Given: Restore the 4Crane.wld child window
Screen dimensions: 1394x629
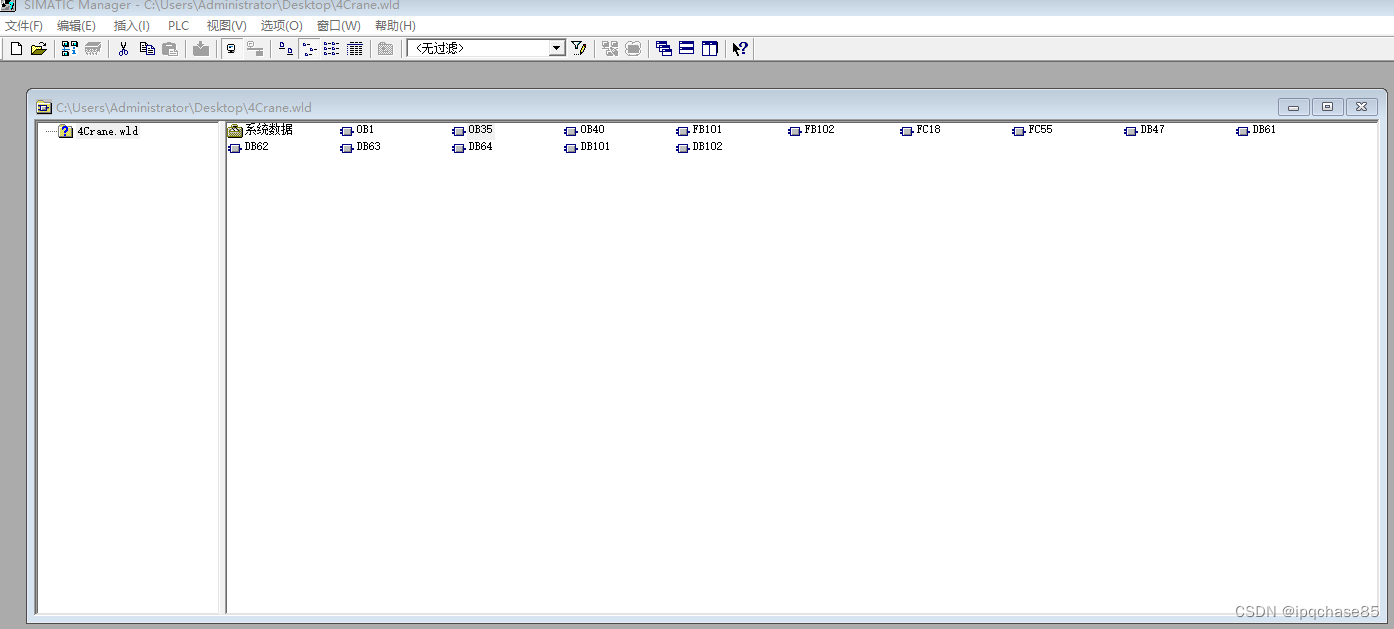Looking at the screenshot, I should click(x=1327, y=107).
